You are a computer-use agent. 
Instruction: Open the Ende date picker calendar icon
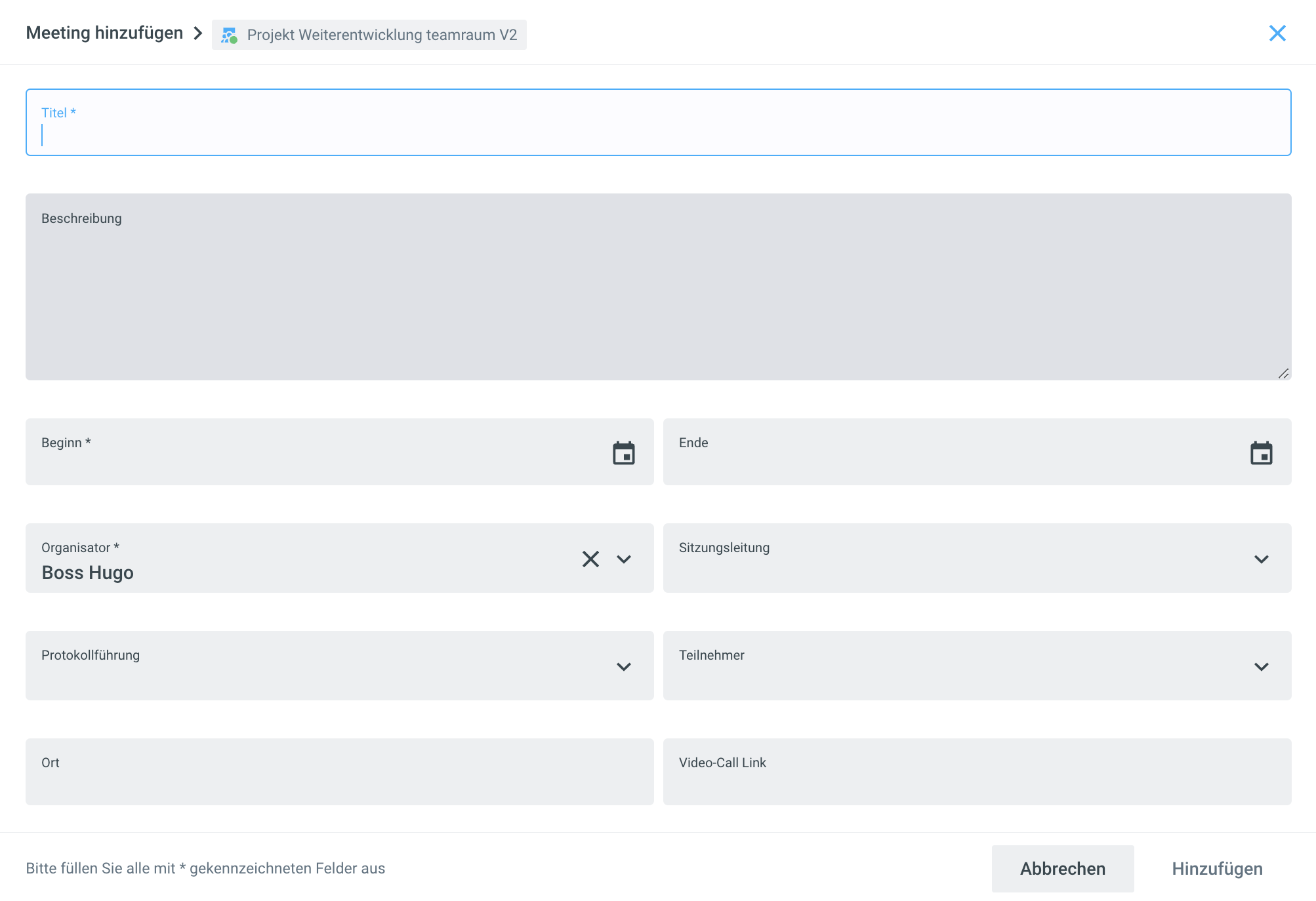click(1261, 453)
